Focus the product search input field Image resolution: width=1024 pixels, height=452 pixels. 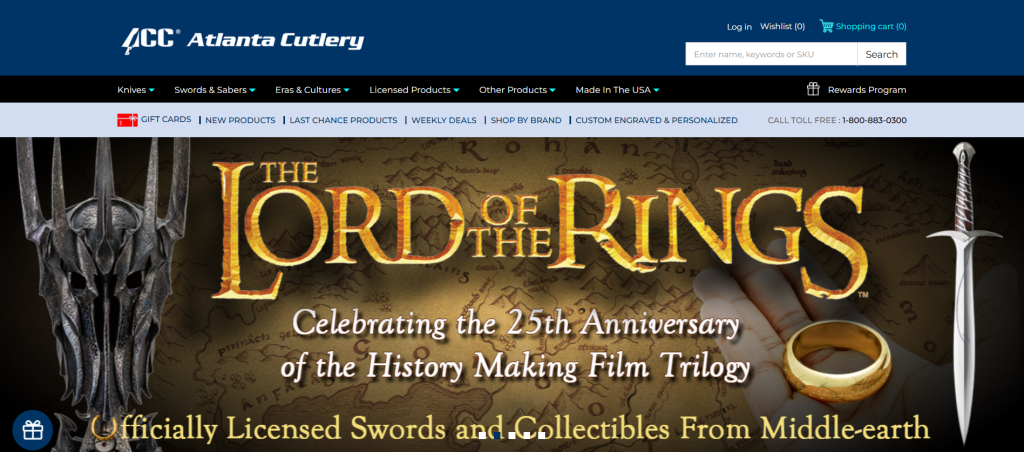click(x=771, y=54)
